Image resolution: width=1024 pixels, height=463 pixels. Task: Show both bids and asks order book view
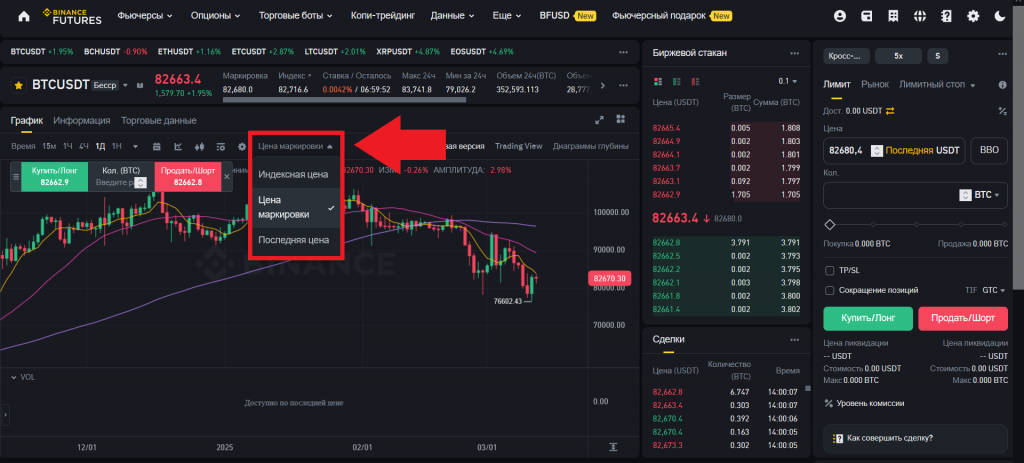pos(658,82)
